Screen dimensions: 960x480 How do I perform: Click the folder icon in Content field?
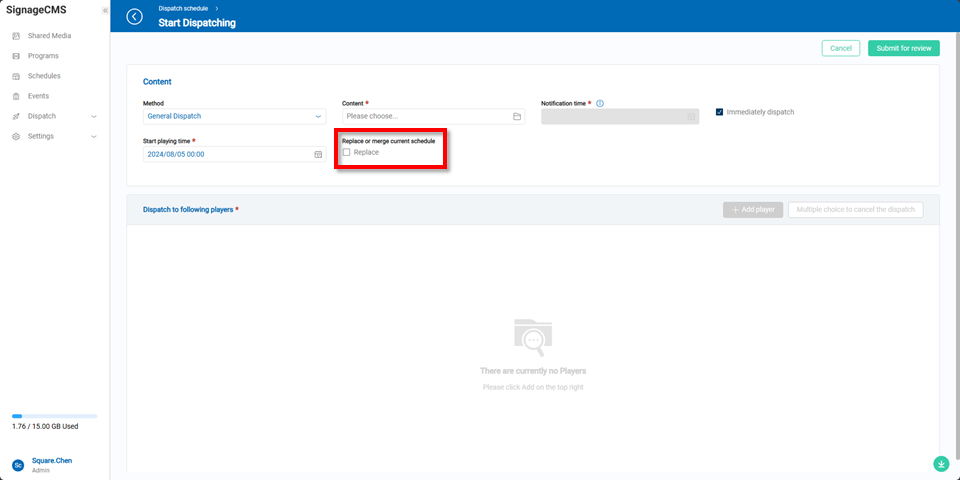click(x=517, y=116)
